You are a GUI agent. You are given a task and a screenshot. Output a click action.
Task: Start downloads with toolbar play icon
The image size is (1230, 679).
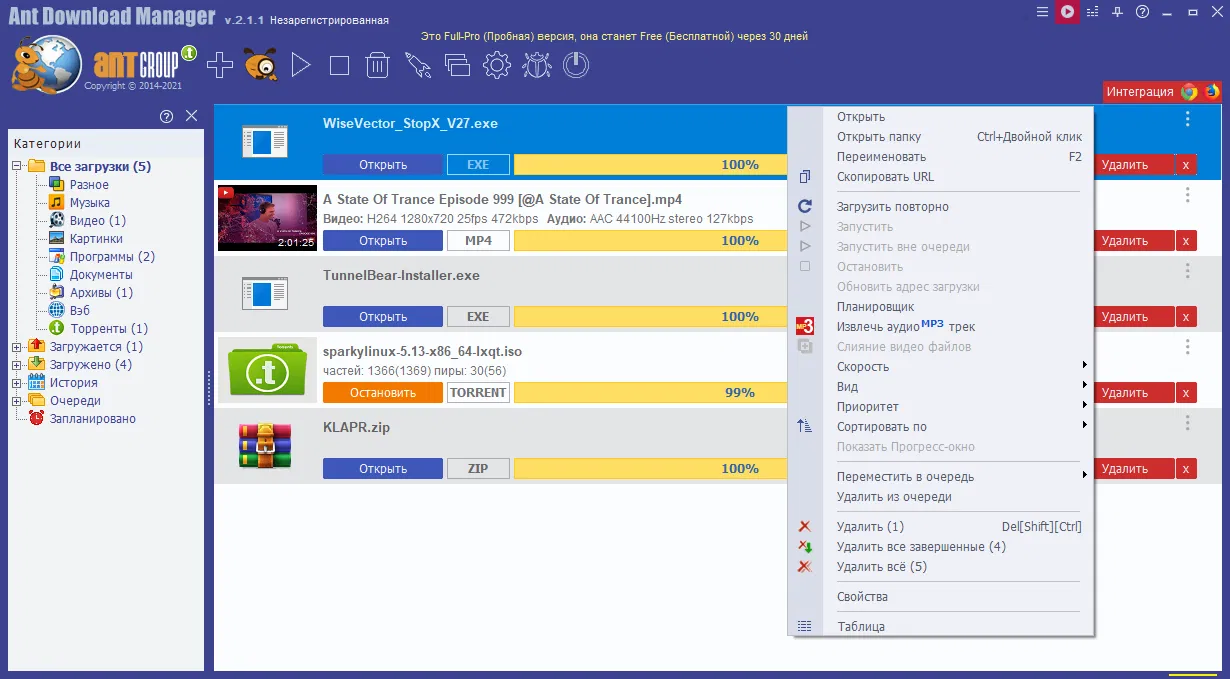tap(300, 66)
